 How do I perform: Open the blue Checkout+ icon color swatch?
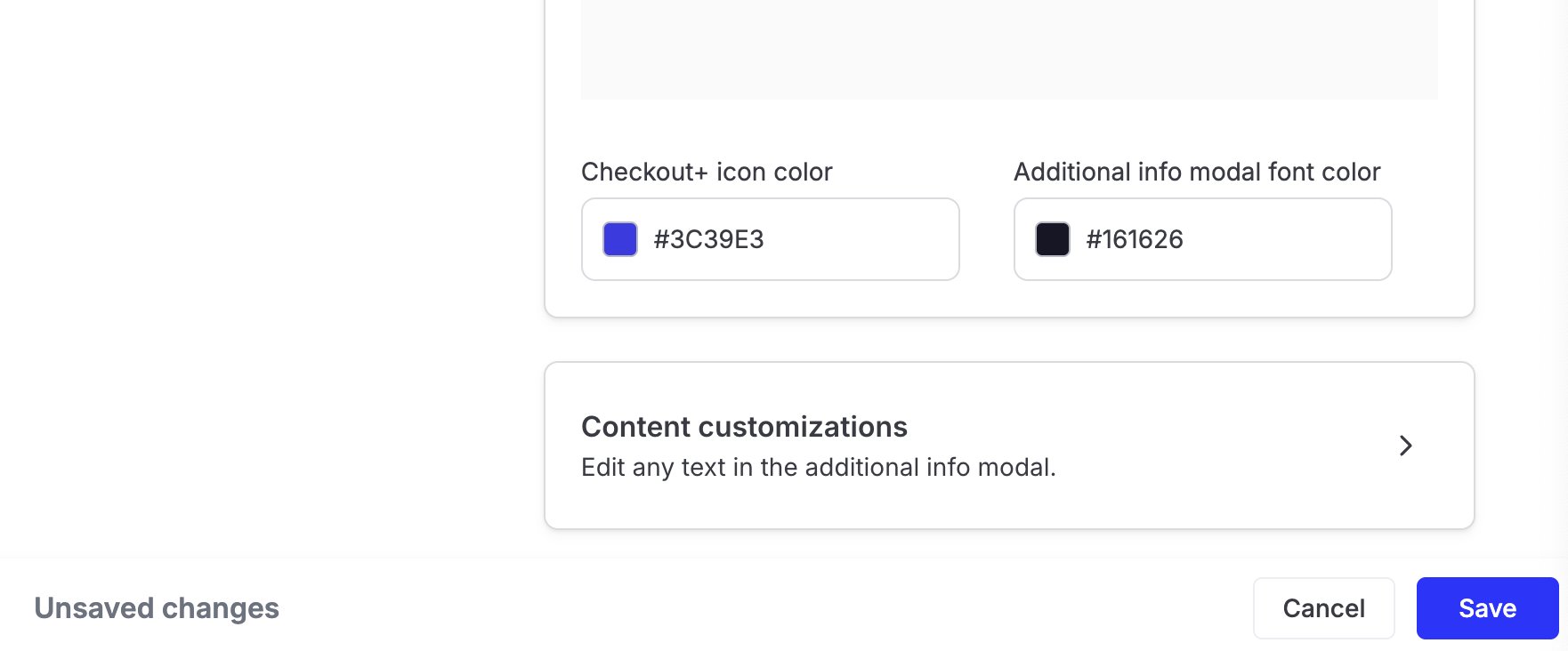620,239
